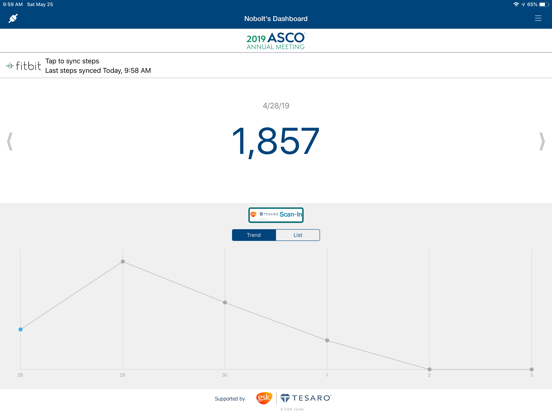Click the gsk sponsor logo
This screenshot has height=414, width=552.
[x=264, y=398]
